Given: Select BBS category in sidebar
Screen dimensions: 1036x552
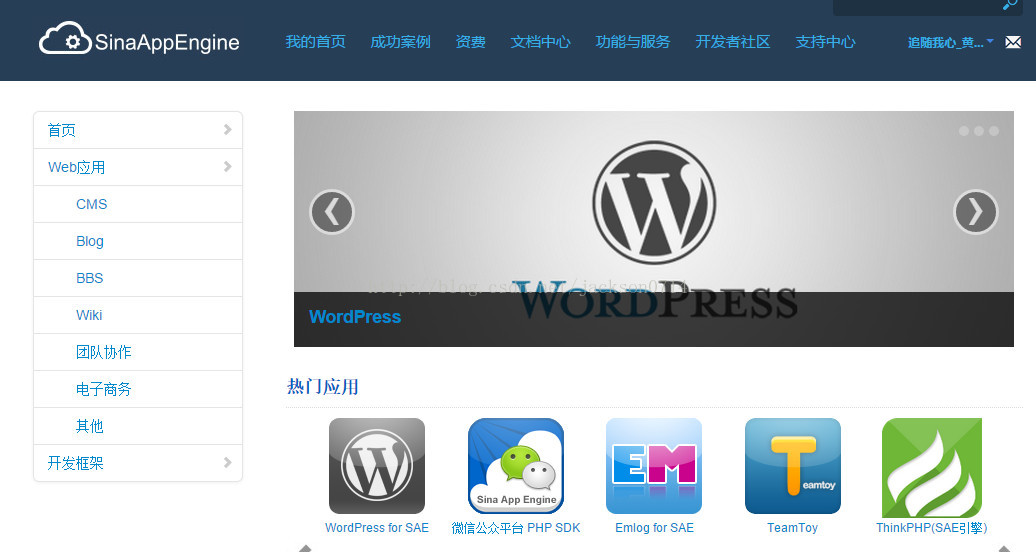Looking at the screenshot, I should pos(90,278).
